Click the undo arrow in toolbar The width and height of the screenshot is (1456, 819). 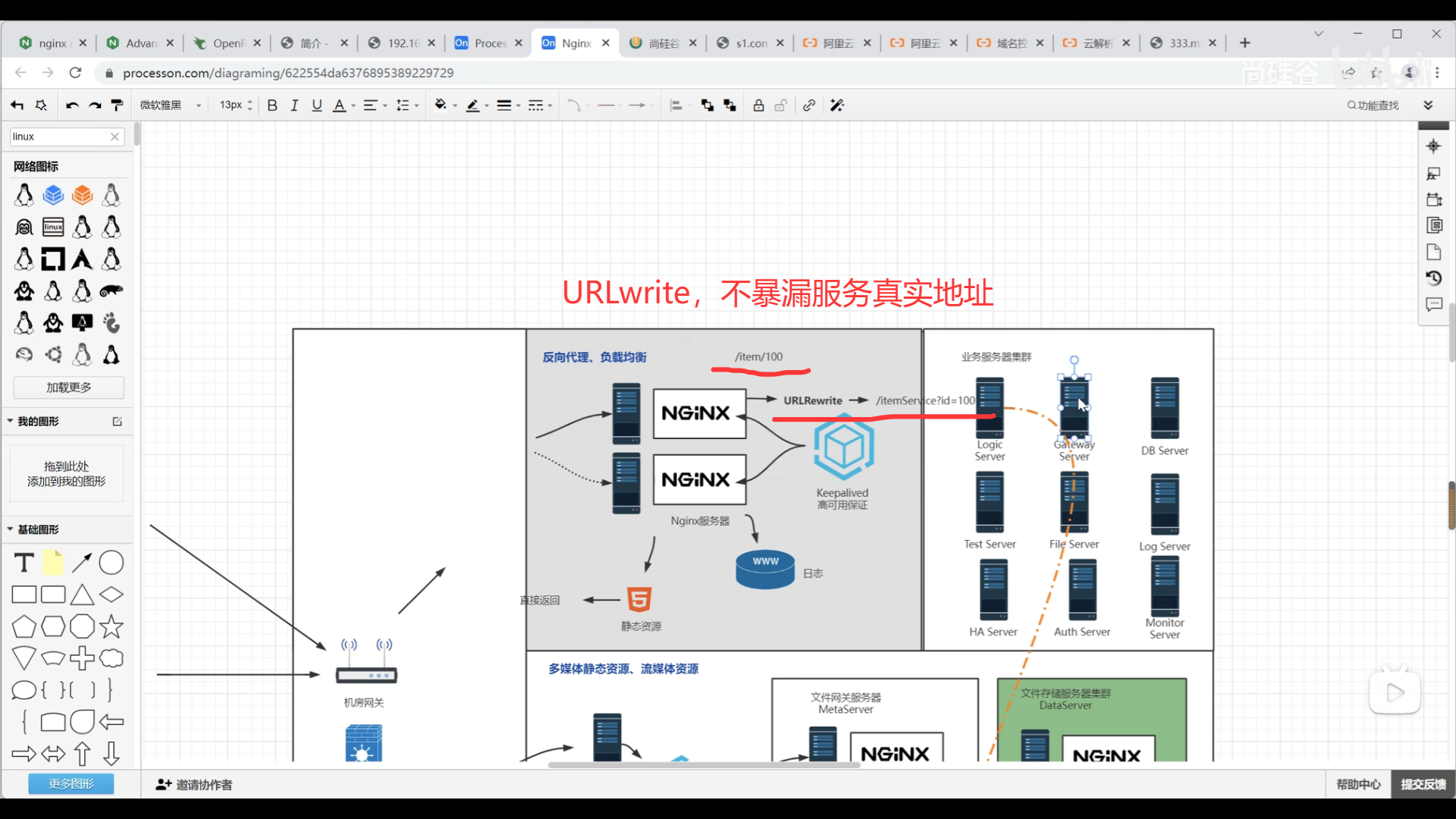[72, 105]
